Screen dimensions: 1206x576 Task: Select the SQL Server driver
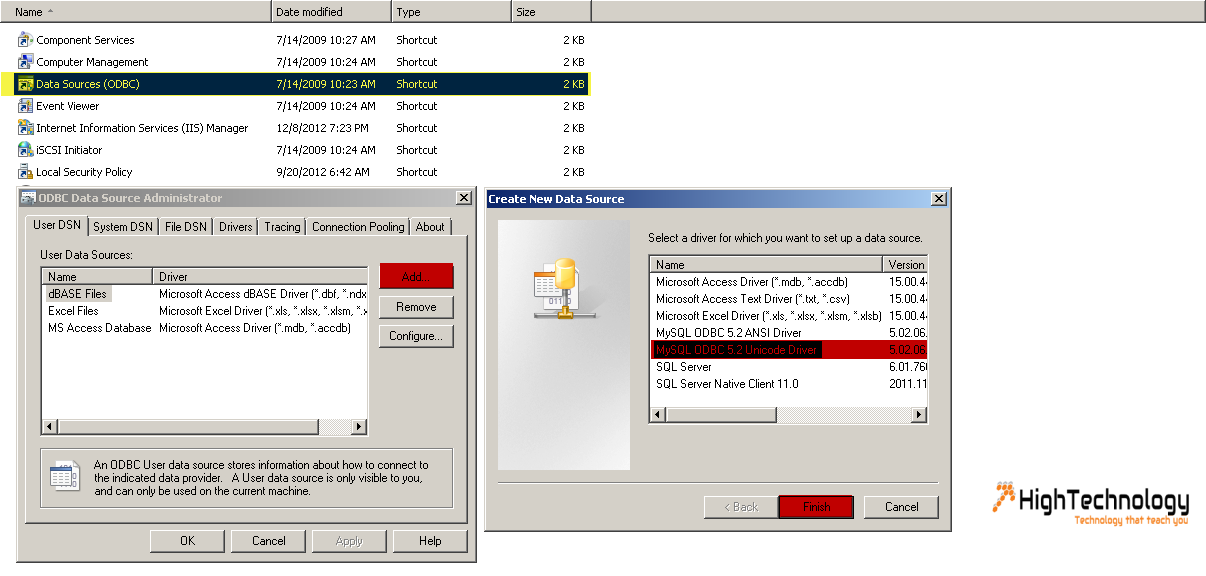684,367
